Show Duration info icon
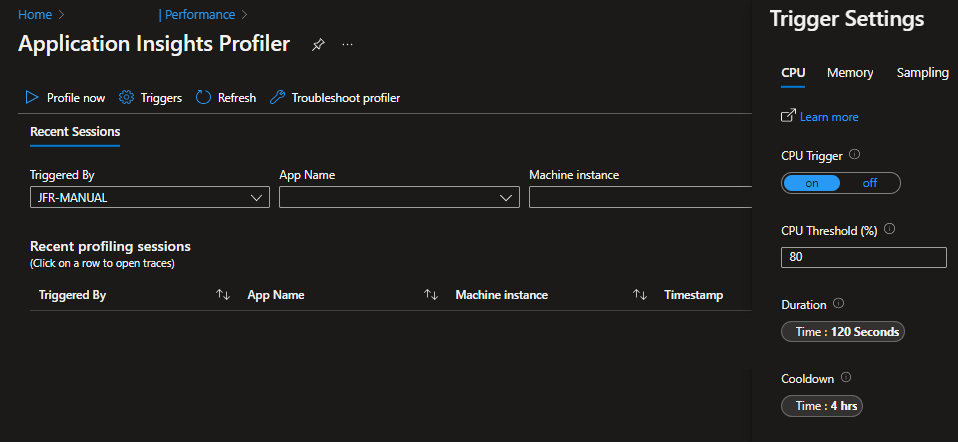This screenshot has height=445, width=958. tap(838, 303)
